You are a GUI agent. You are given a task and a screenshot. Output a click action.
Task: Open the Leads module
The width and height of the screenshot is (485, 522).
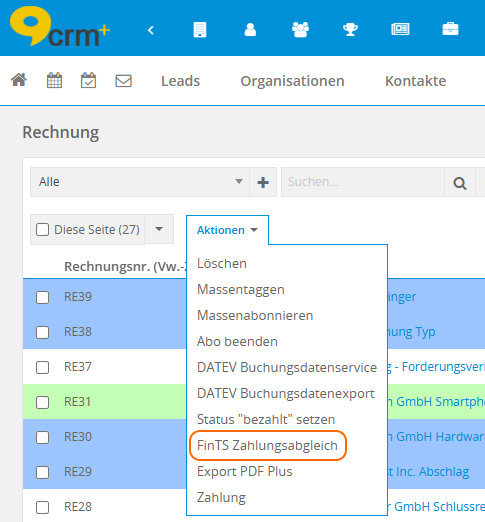[180, 81]
